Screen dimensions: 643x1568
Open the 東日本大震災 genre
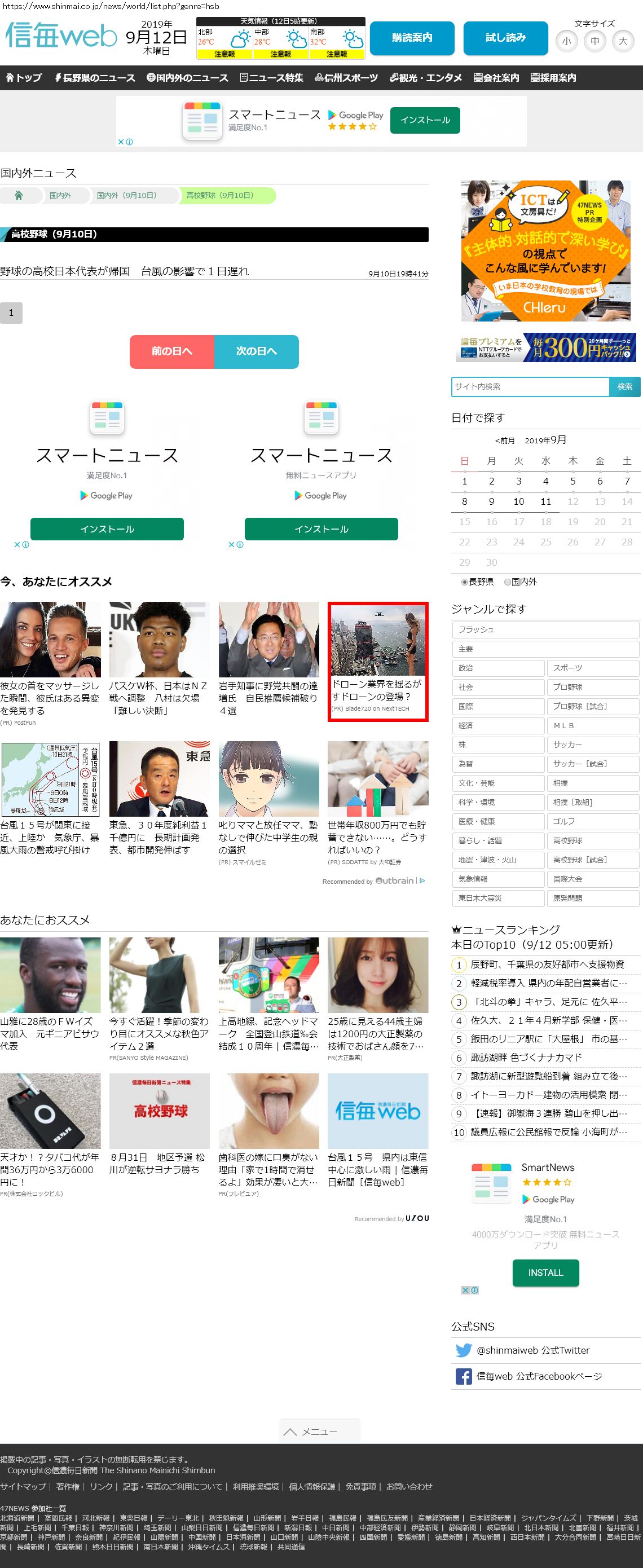click(498, 898)
